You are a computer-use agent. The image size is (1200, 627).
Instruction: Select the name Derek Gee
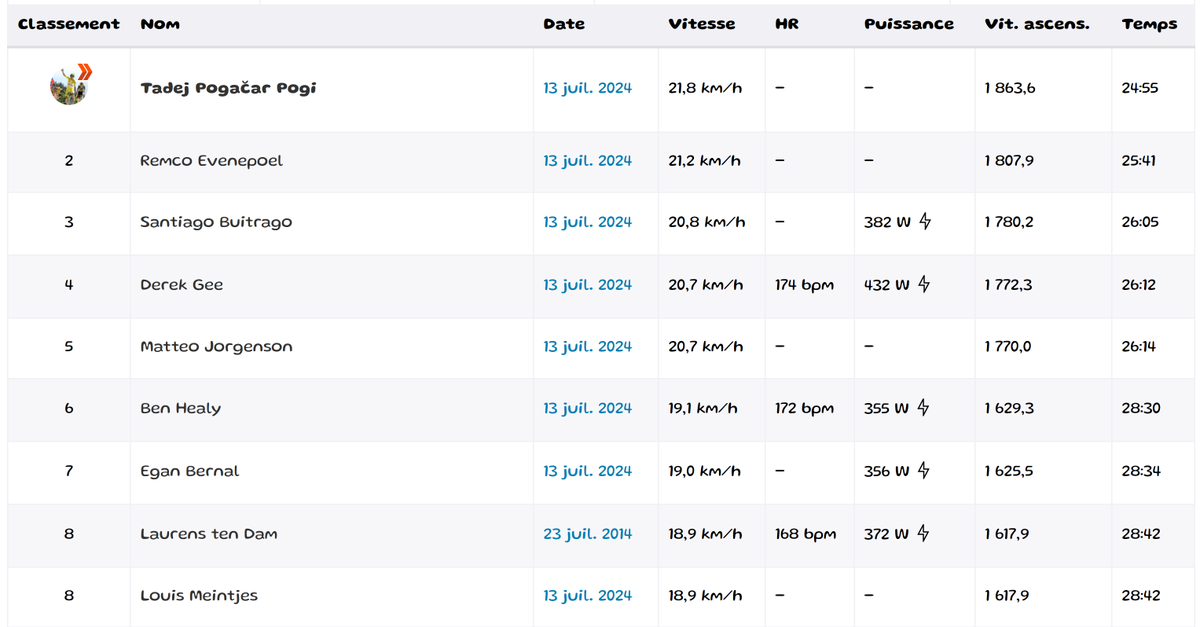point(181,285)
